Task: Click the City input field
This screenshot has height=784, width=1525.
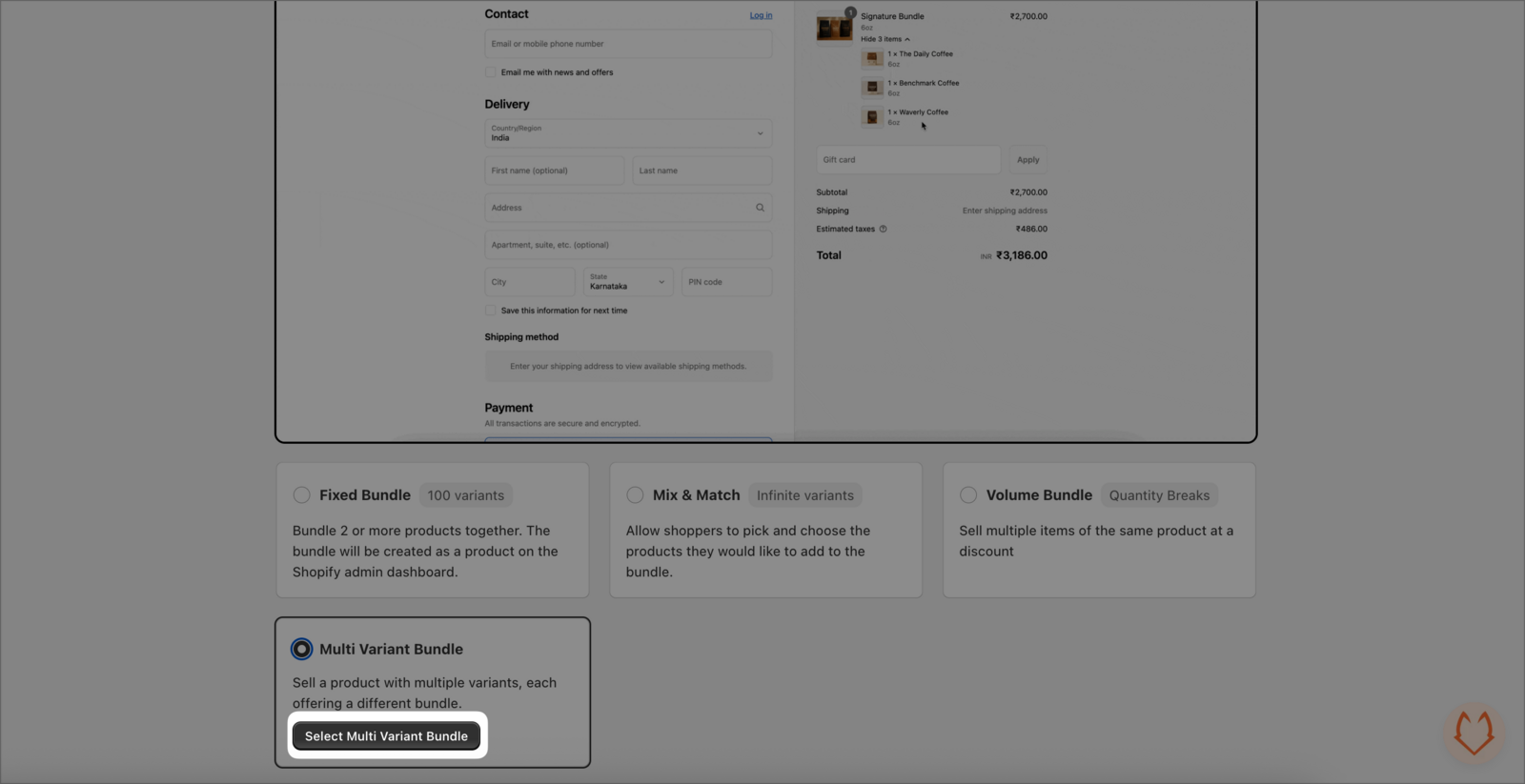Action: tap(530, 282)
